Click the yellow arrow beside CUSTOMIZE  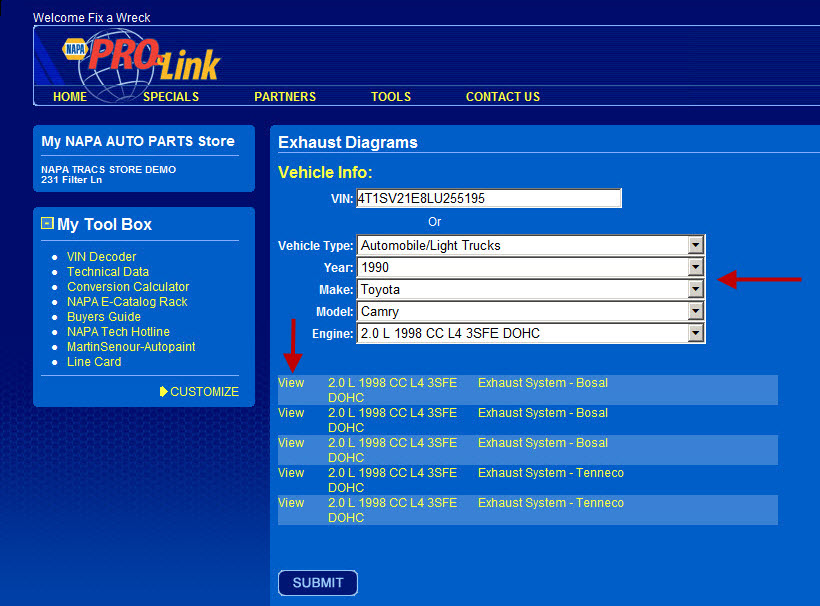coord(164,392)
